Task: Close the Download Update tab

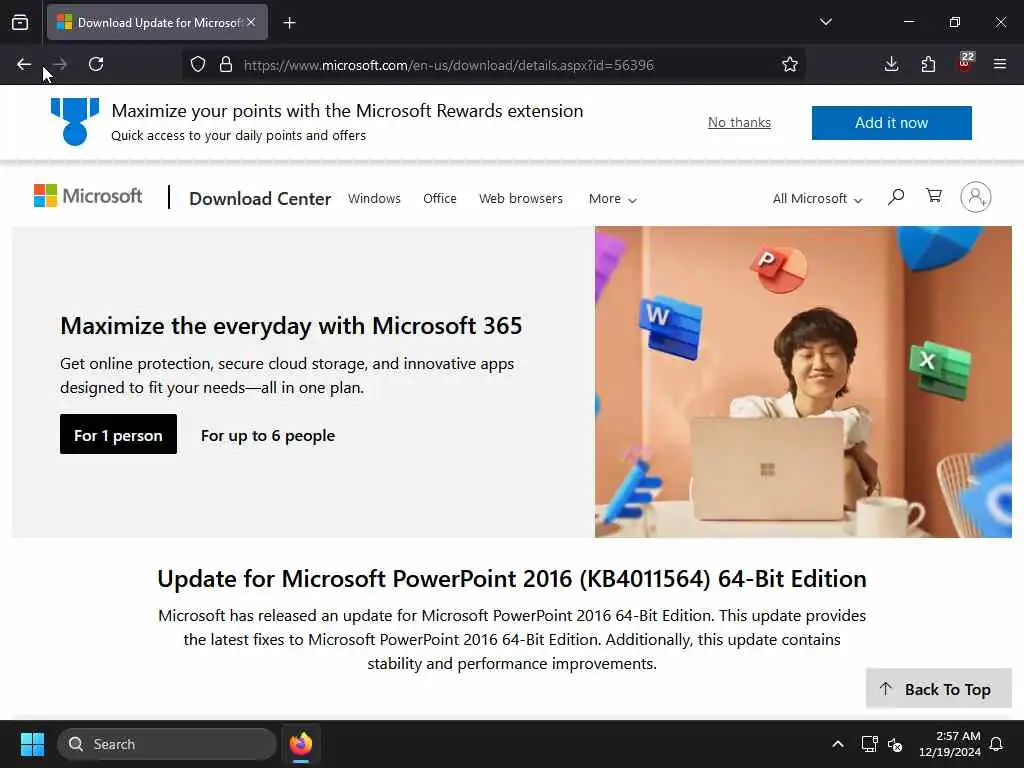Action: click(251, 22)
